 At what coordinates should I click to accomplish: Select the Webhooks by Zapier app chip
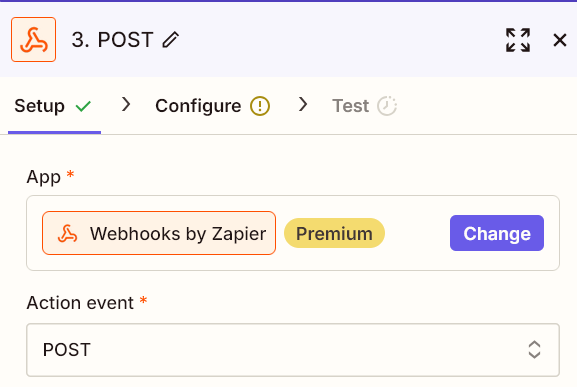click(x=159, y=233)
